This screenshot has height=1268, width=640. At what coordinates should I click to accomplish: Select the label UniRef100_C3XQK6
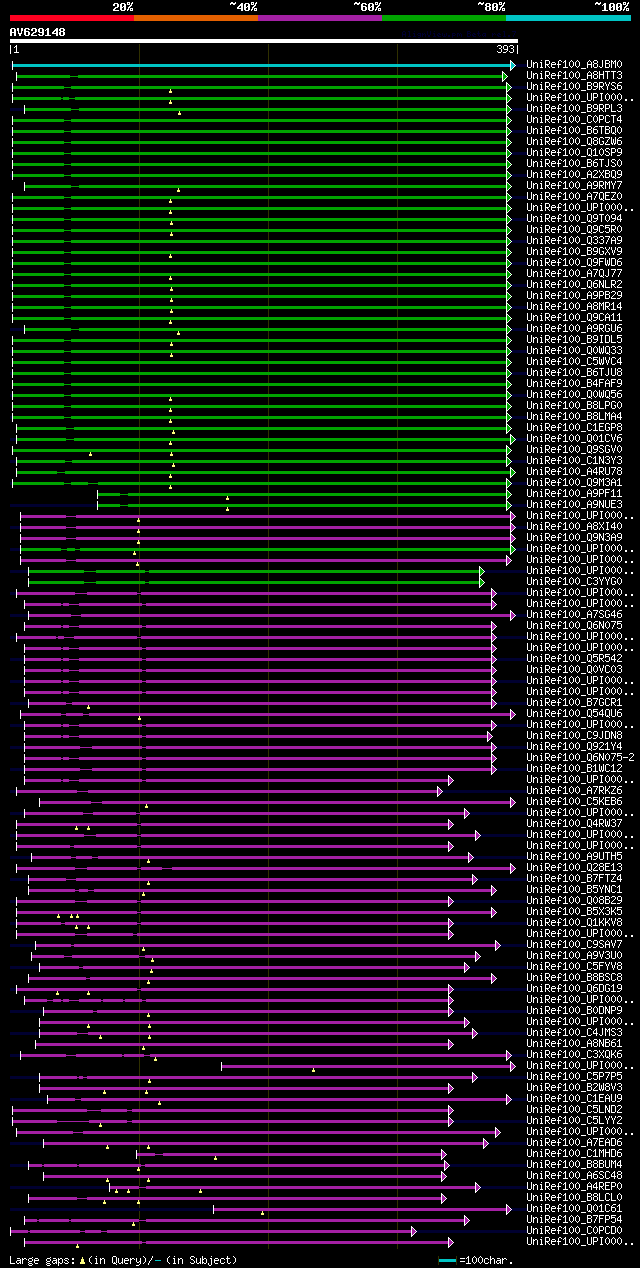click(x=575, y=1055)
